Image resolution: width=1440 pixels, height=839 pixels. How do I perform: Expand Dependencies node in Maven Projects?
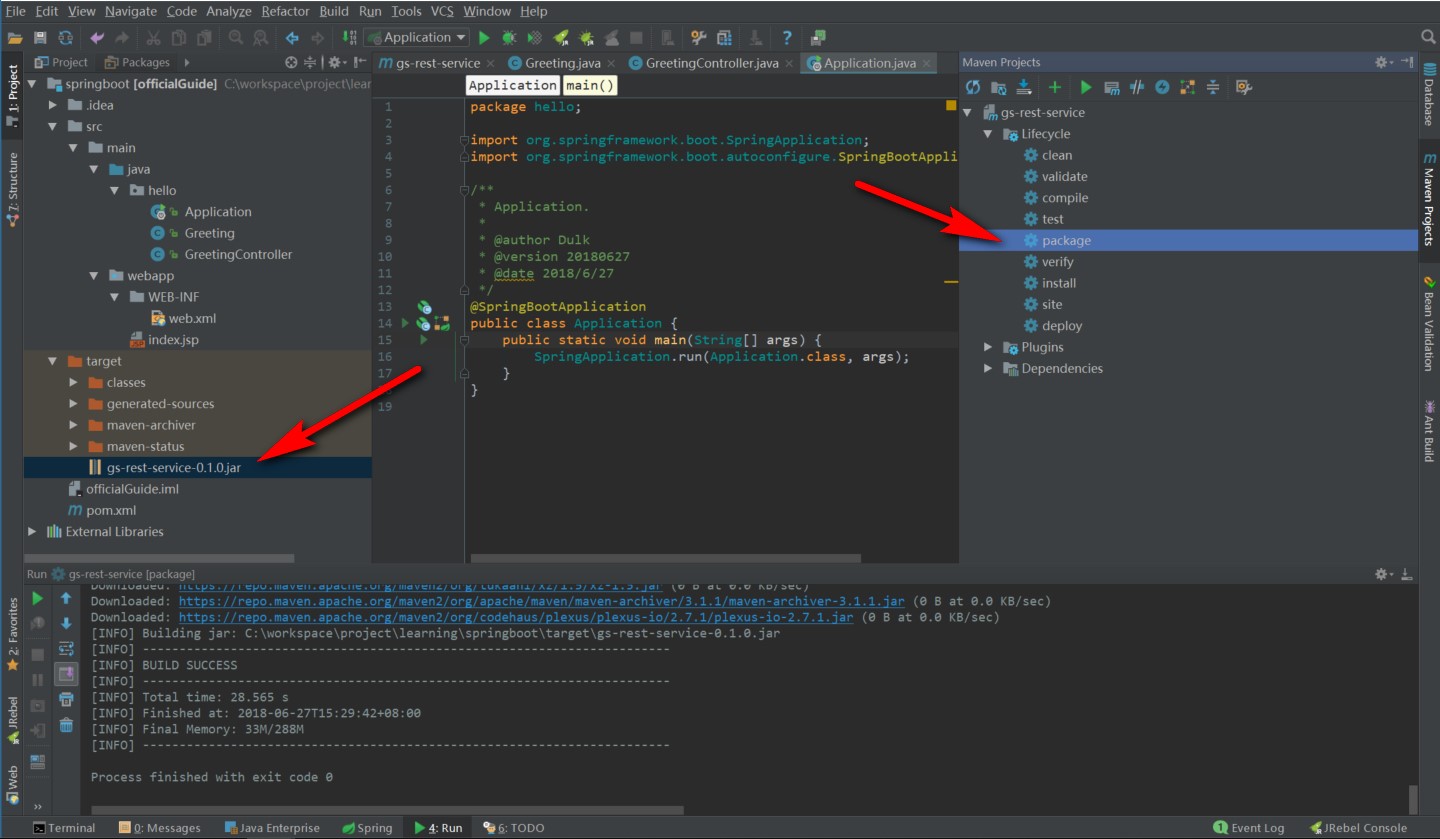click(x=988, y=368)
